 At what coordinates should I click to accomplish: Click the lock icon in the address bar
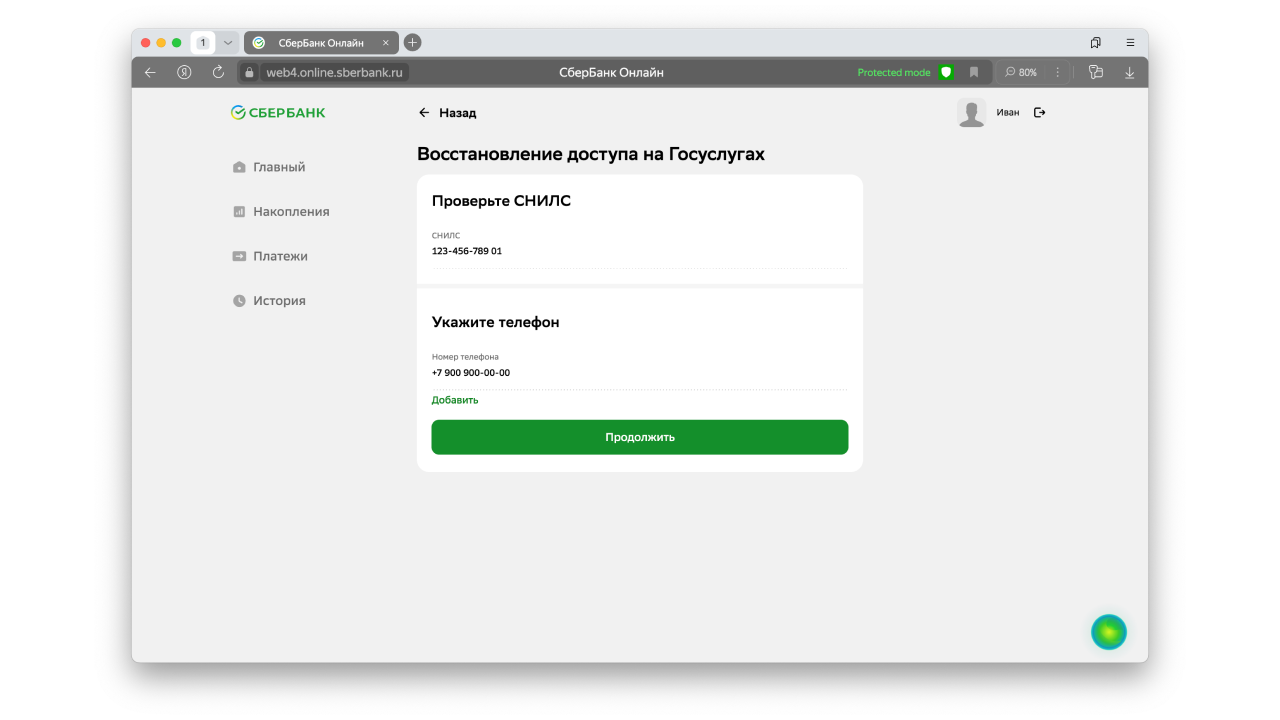click(248, 72)
